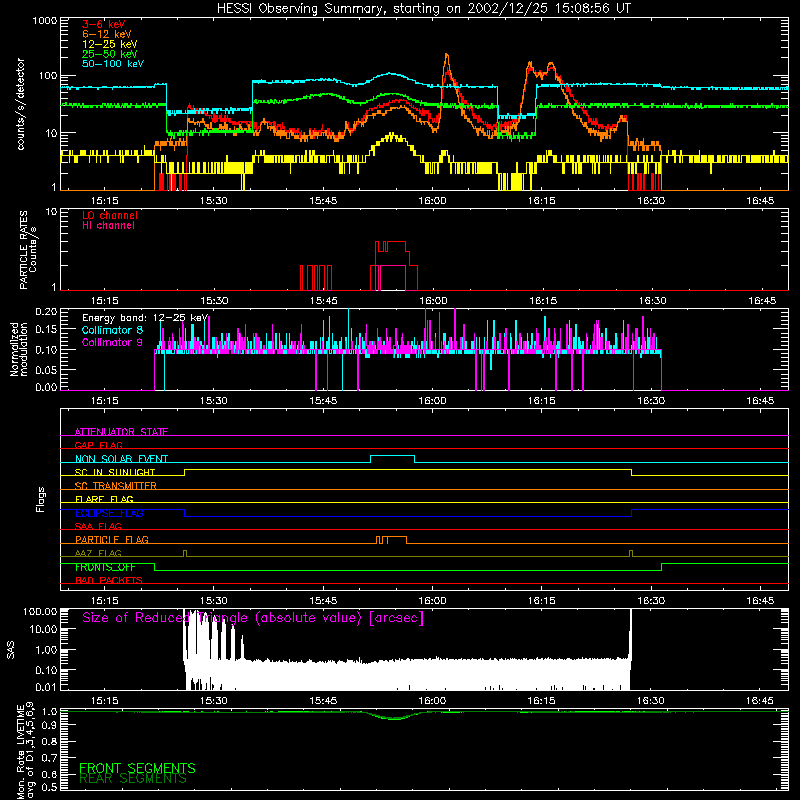This screenshot has height=800, width=800.
Task: Click 16:00 time tick of counts panel
Action: [x=432, y=201]
